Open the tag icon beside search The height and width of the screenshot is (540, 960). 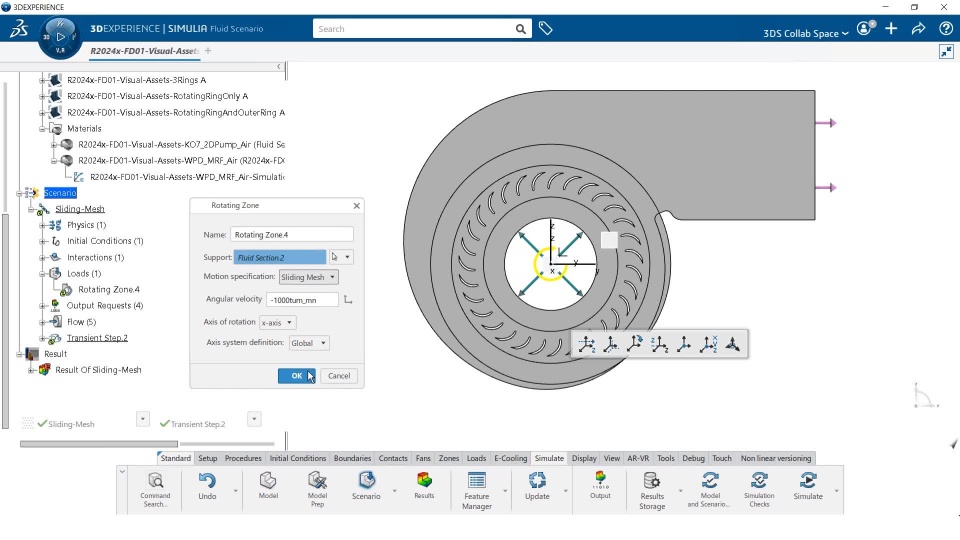(546, 28)
